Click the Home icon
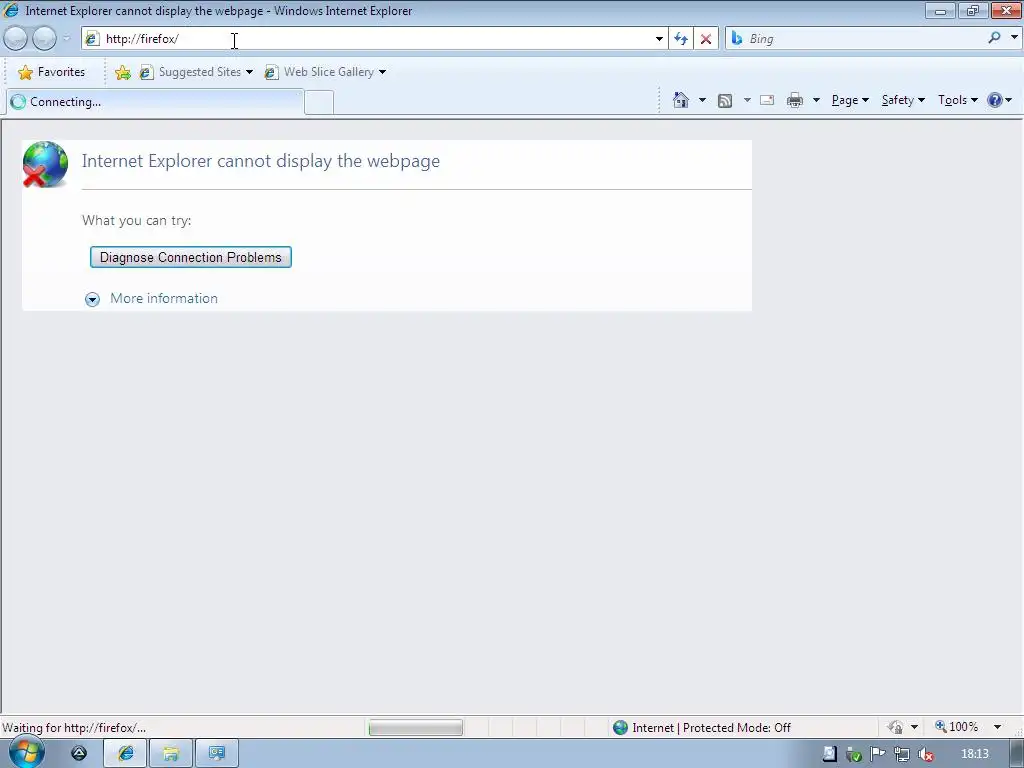 click(681, 100)
